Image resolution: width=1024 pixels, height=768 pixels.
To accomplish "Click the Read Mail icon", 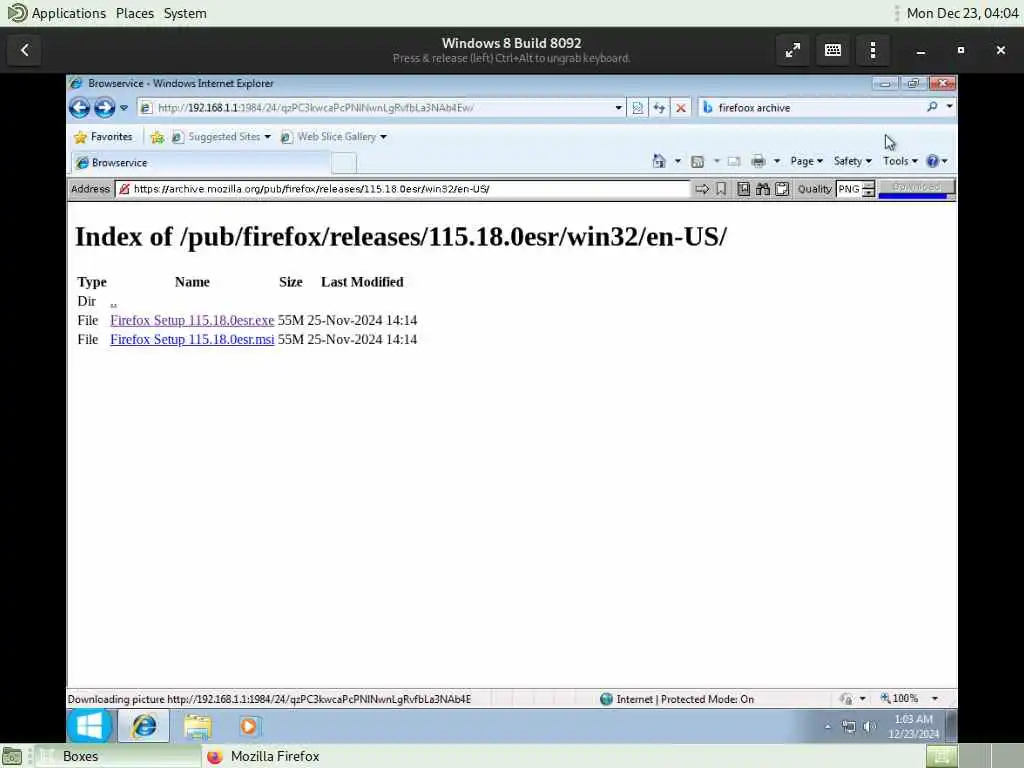I will 734,161.
